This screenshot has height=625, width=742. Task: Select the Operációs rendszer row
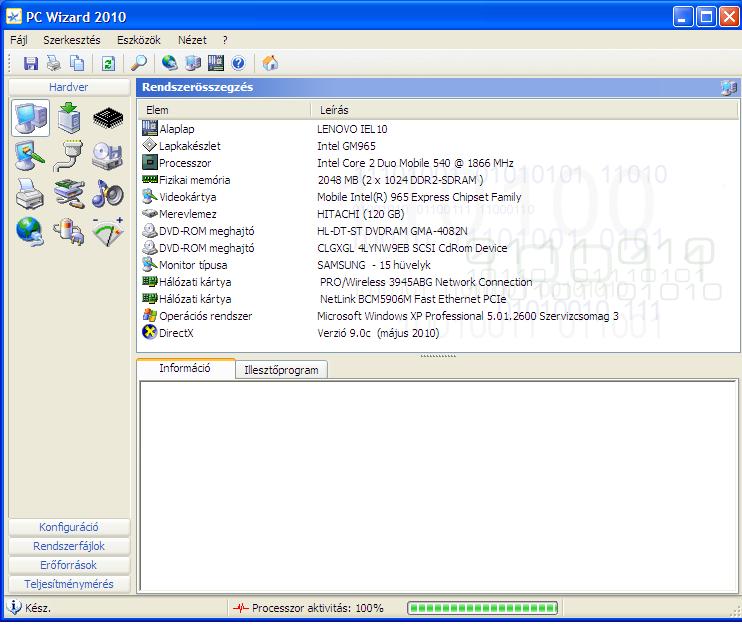click(x=438, y=316)
